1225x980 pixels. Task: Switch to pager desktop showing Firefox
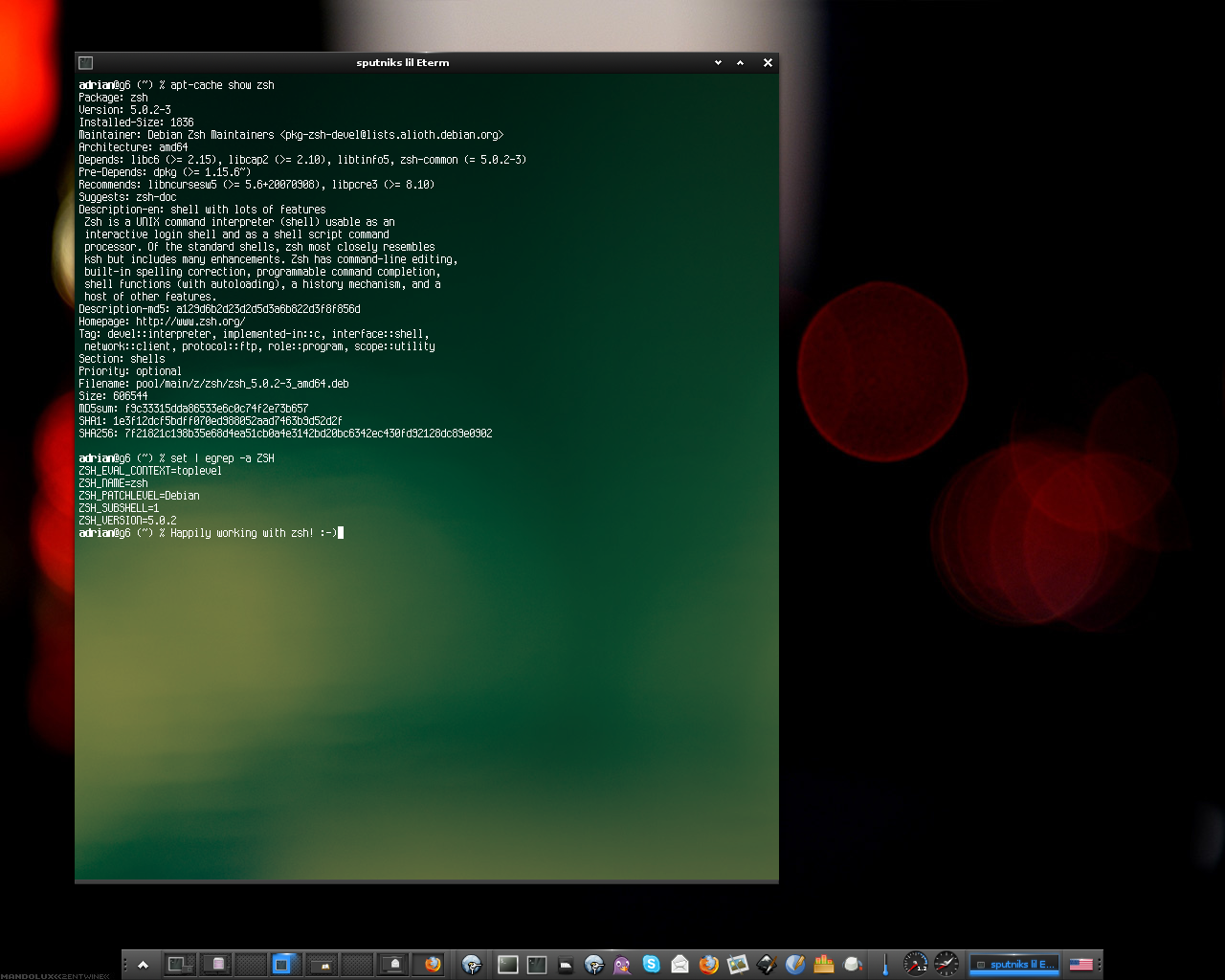click(x=429, y=965)
